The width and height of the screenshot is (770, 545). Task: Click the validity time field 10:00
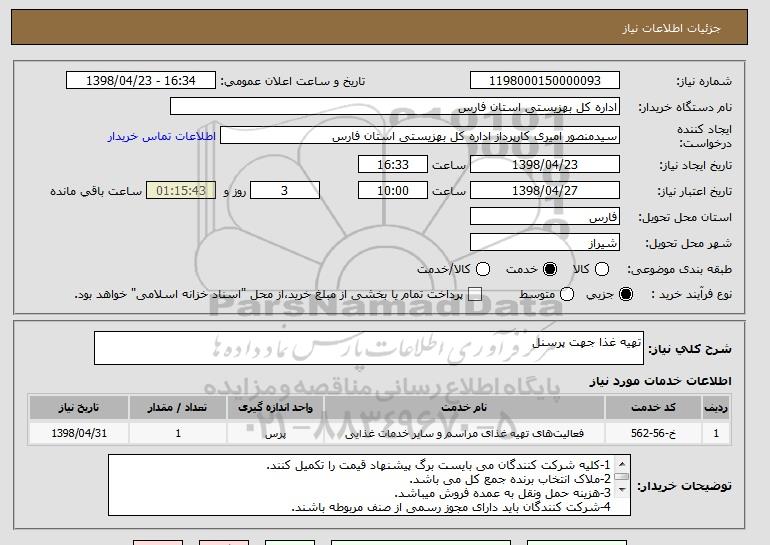click(x=393, y=191)
